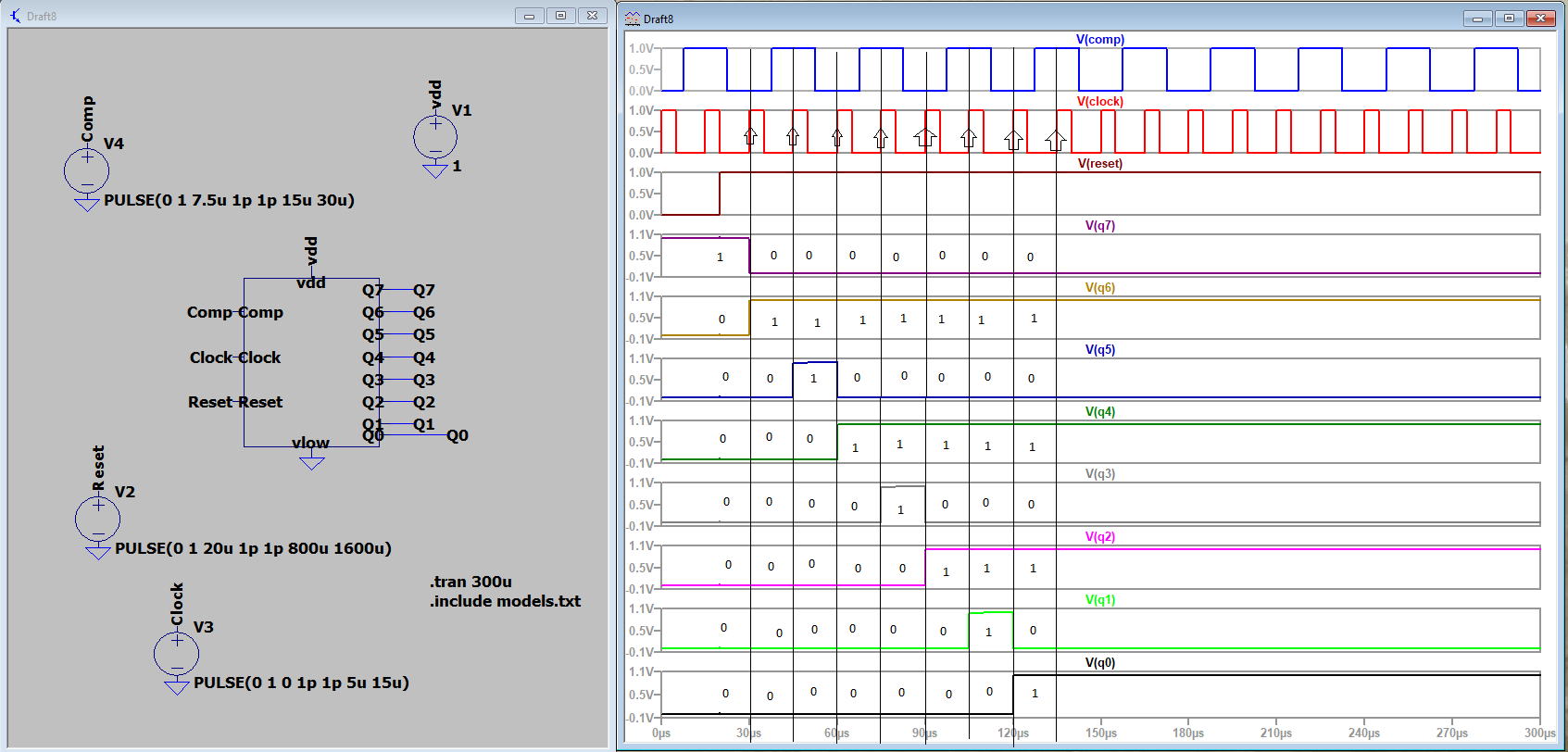The height and width of the screenshot is (752, 1568).
Task: Click the 150µs label on time axis
Action: click(1100, 733)
